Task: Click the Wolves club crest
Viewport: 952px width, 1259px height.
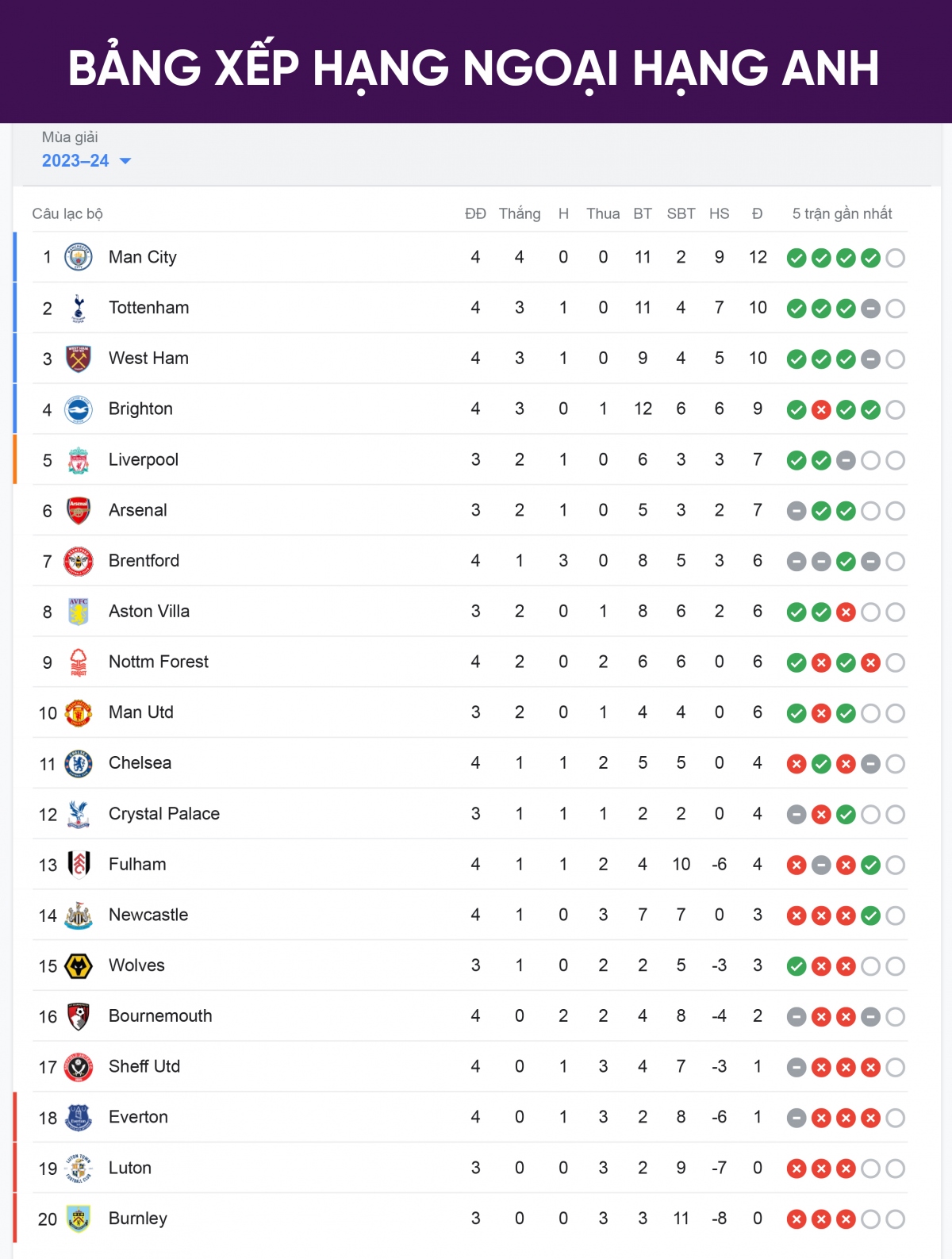Action: click(78, 965)
